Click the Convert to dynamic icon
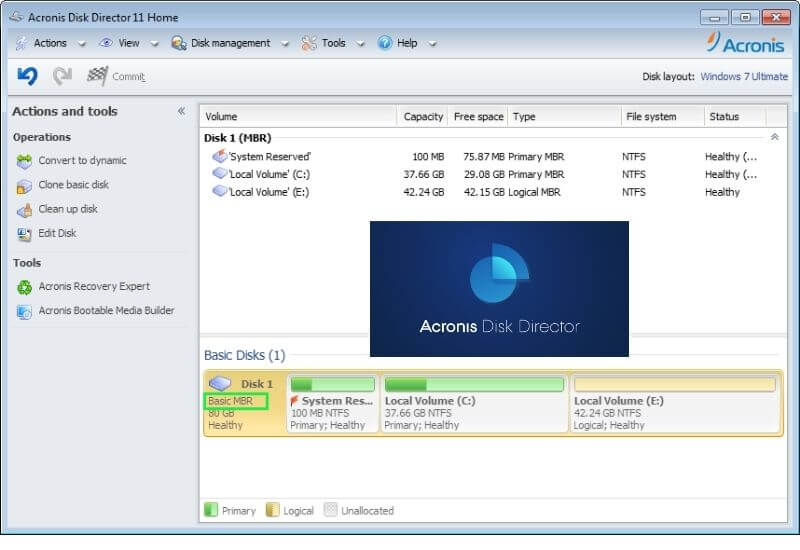800x550 pixels. (x=25, y=161)
